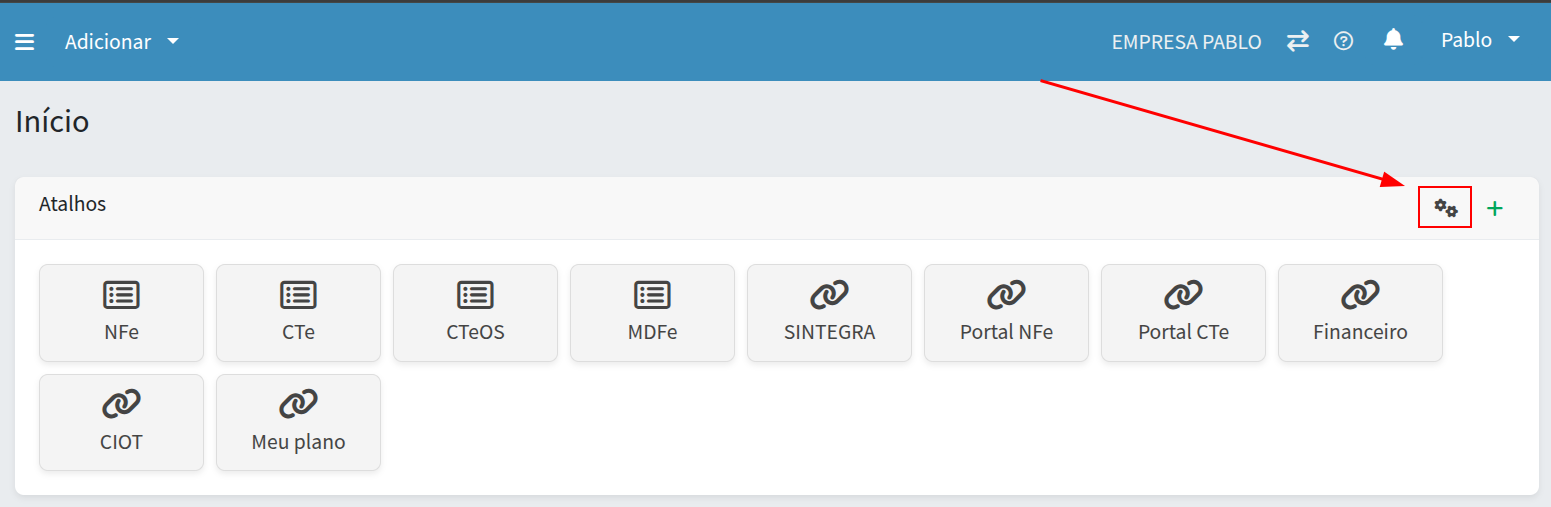Click the Financeiro chain-link icon
Viewport: 1551px width, 507px height.
(x=1360, y=295)
